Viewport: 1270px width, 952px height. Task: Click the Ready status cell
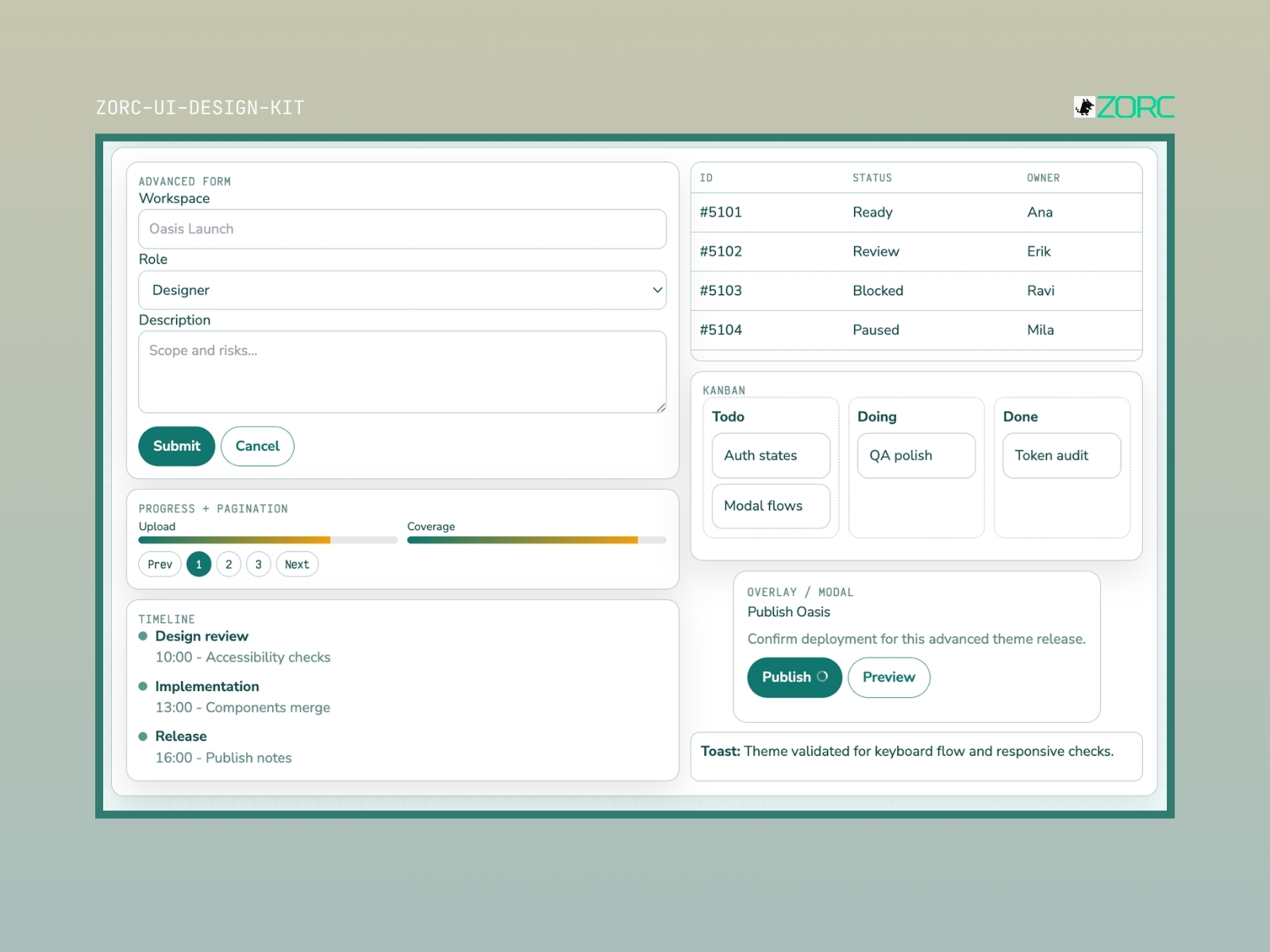[872, 213]
